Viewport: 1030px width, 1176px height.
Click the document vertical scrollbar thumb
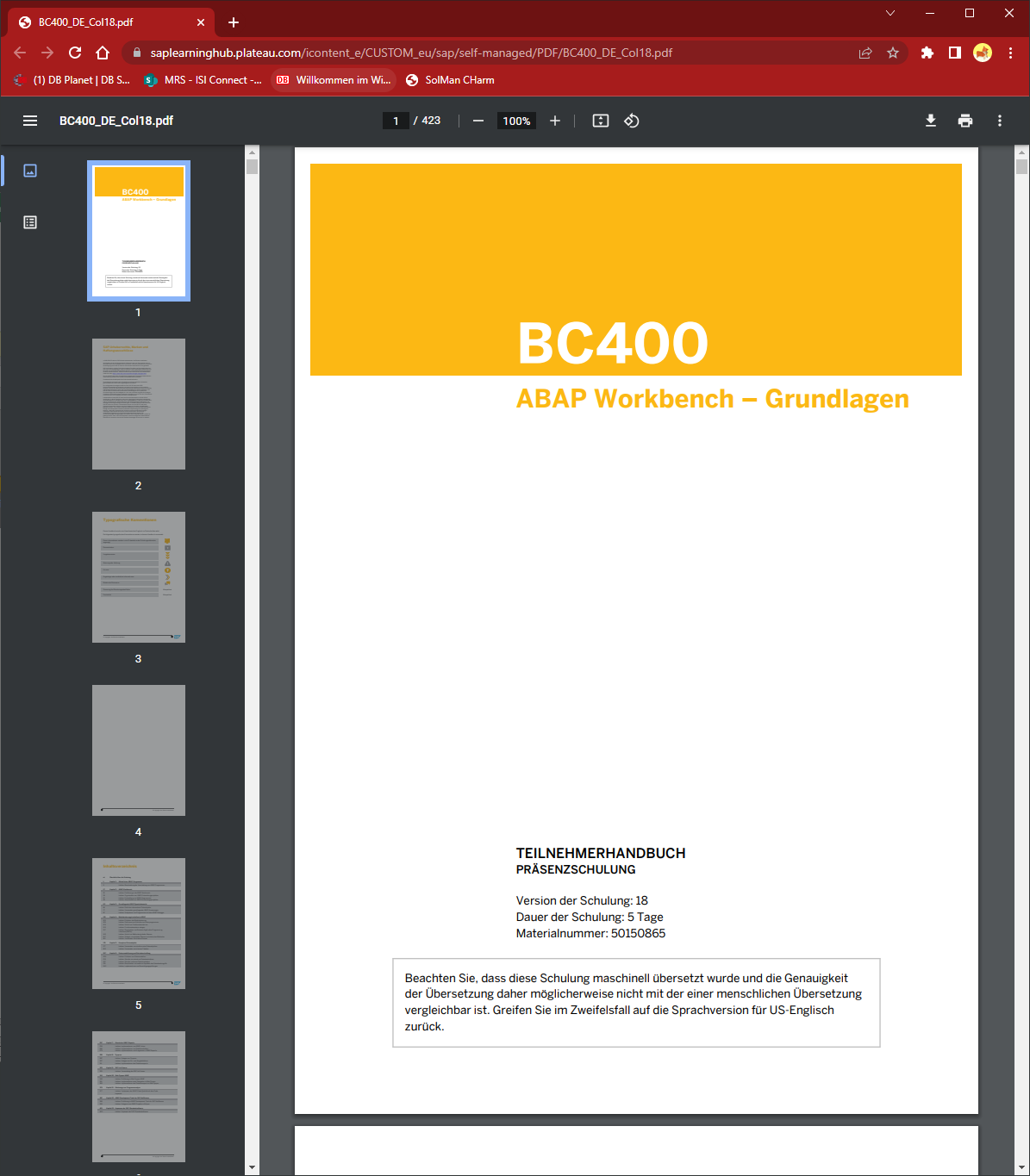coord(1021,167)
